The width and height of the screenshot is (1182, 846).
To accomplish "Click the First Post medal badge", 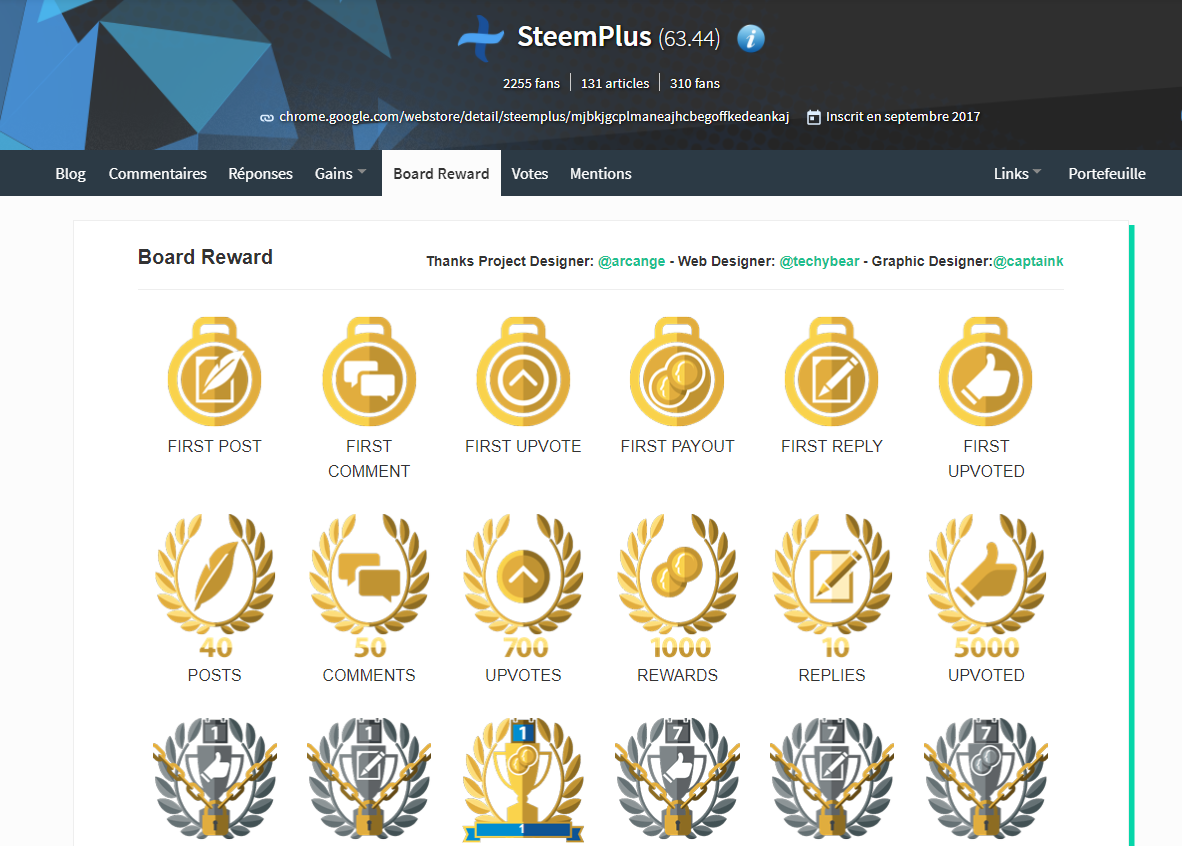I will coord(215,372).
